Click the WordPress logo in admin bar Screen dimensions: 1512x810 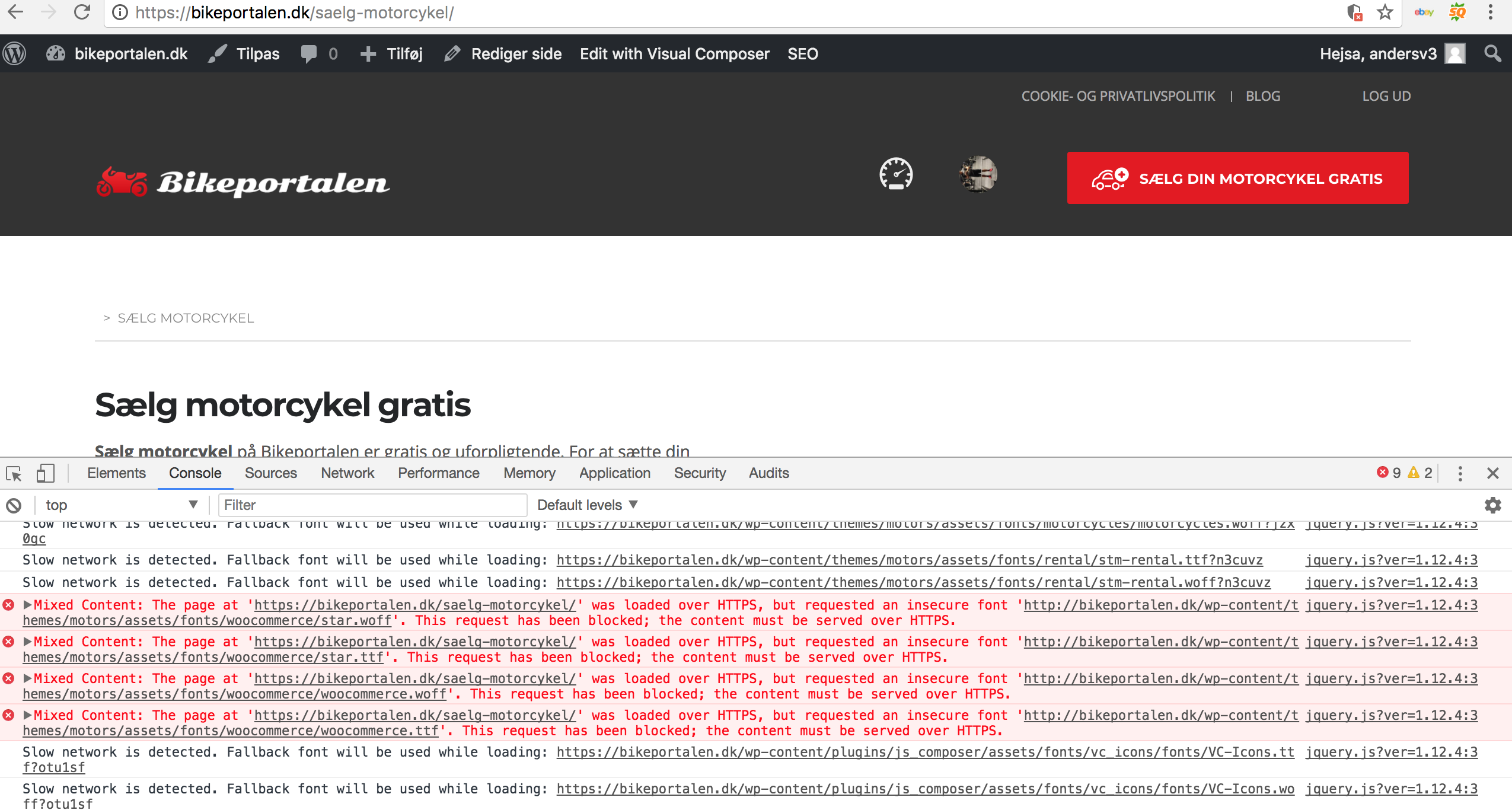coord(15,54)
